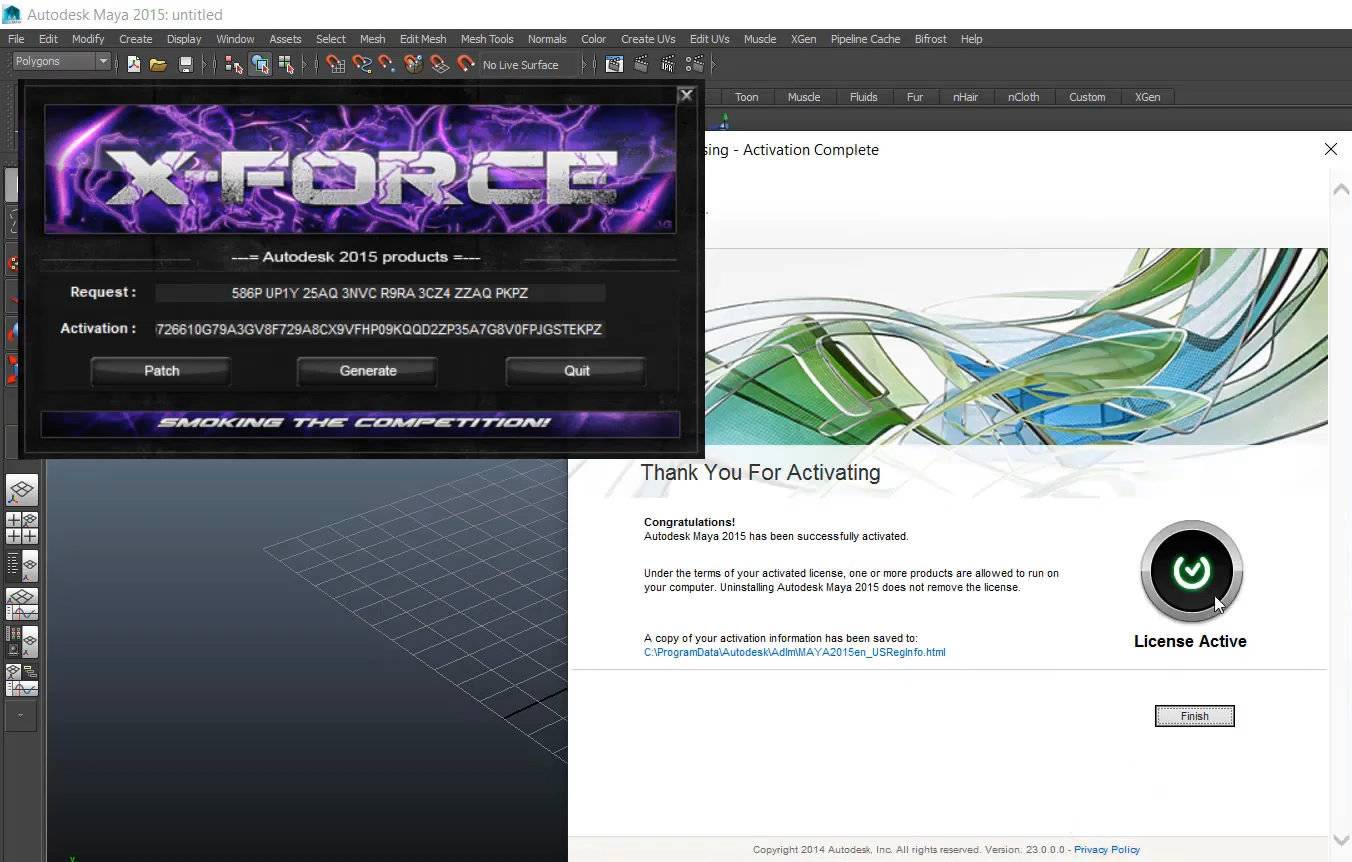1352x862 pixels.
Task: Open the Render View clapperboard icon
Action: pyautogui.click(x=614, y=65)
